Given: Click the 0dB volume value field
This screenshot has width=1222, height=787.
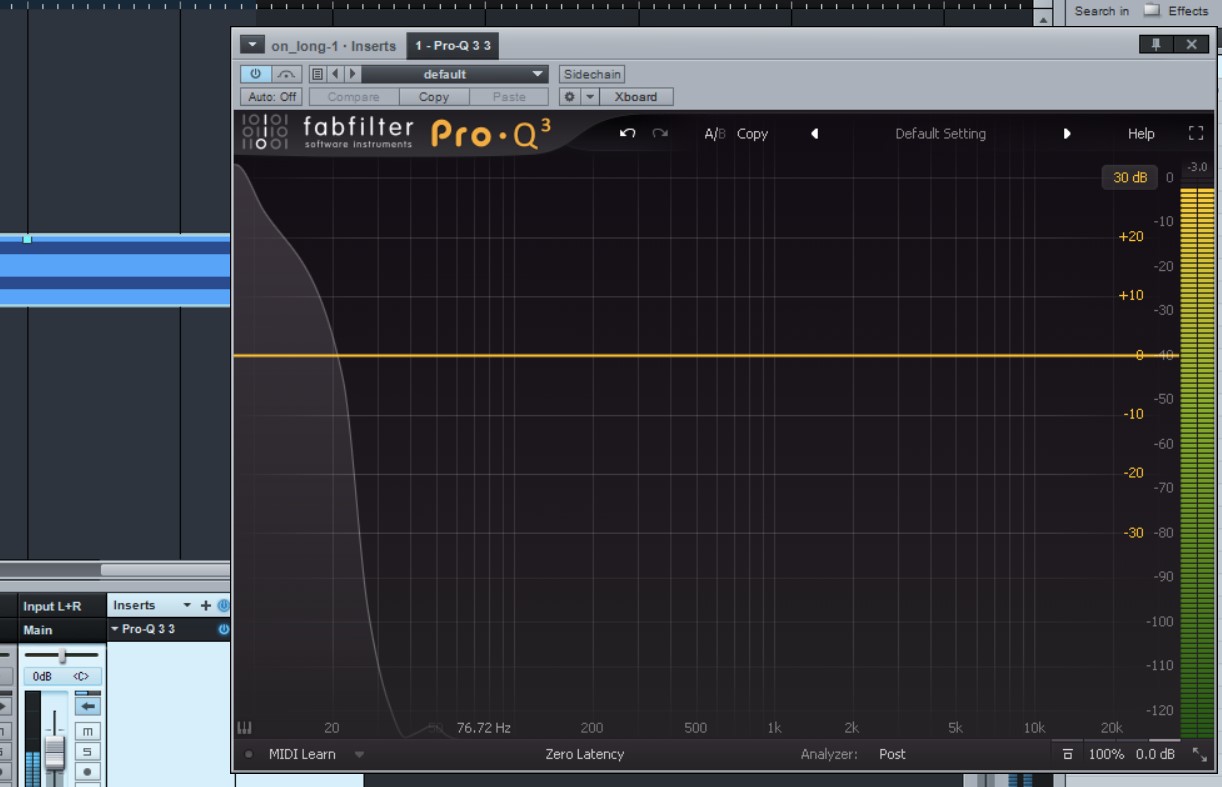Looking at the screenshot, I should click(x=42, y=676).
